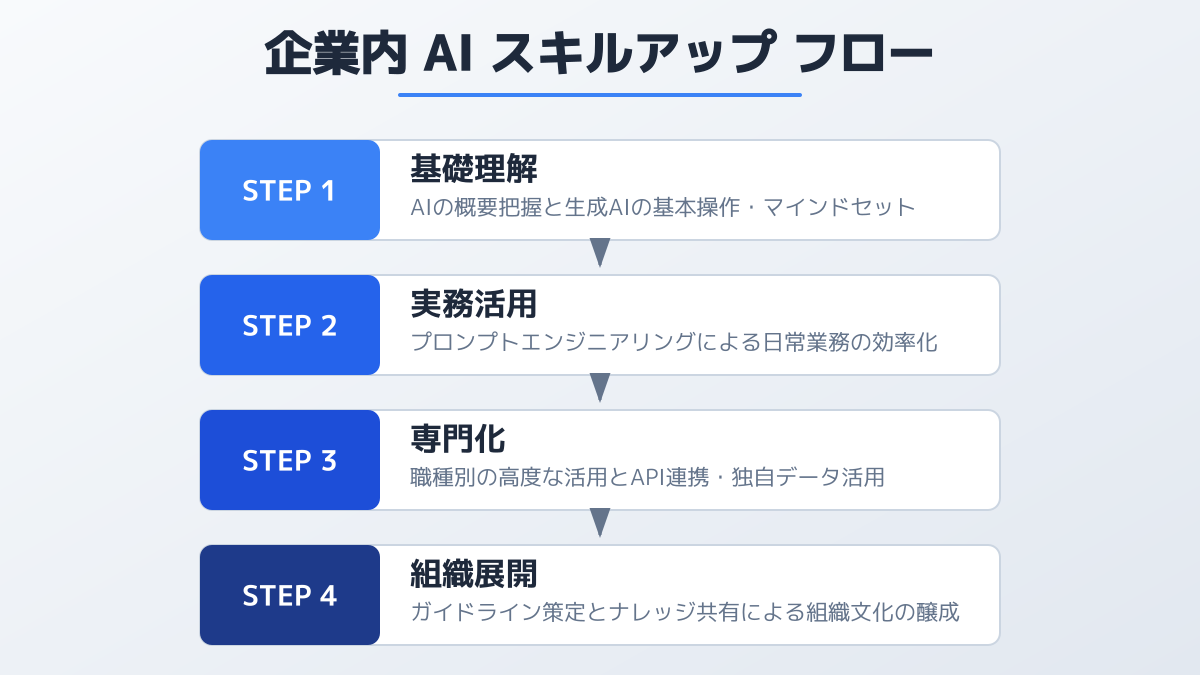Click the down arrow below STEP 2
Screen dimensions: 1200x675
[x=600, y=387]
